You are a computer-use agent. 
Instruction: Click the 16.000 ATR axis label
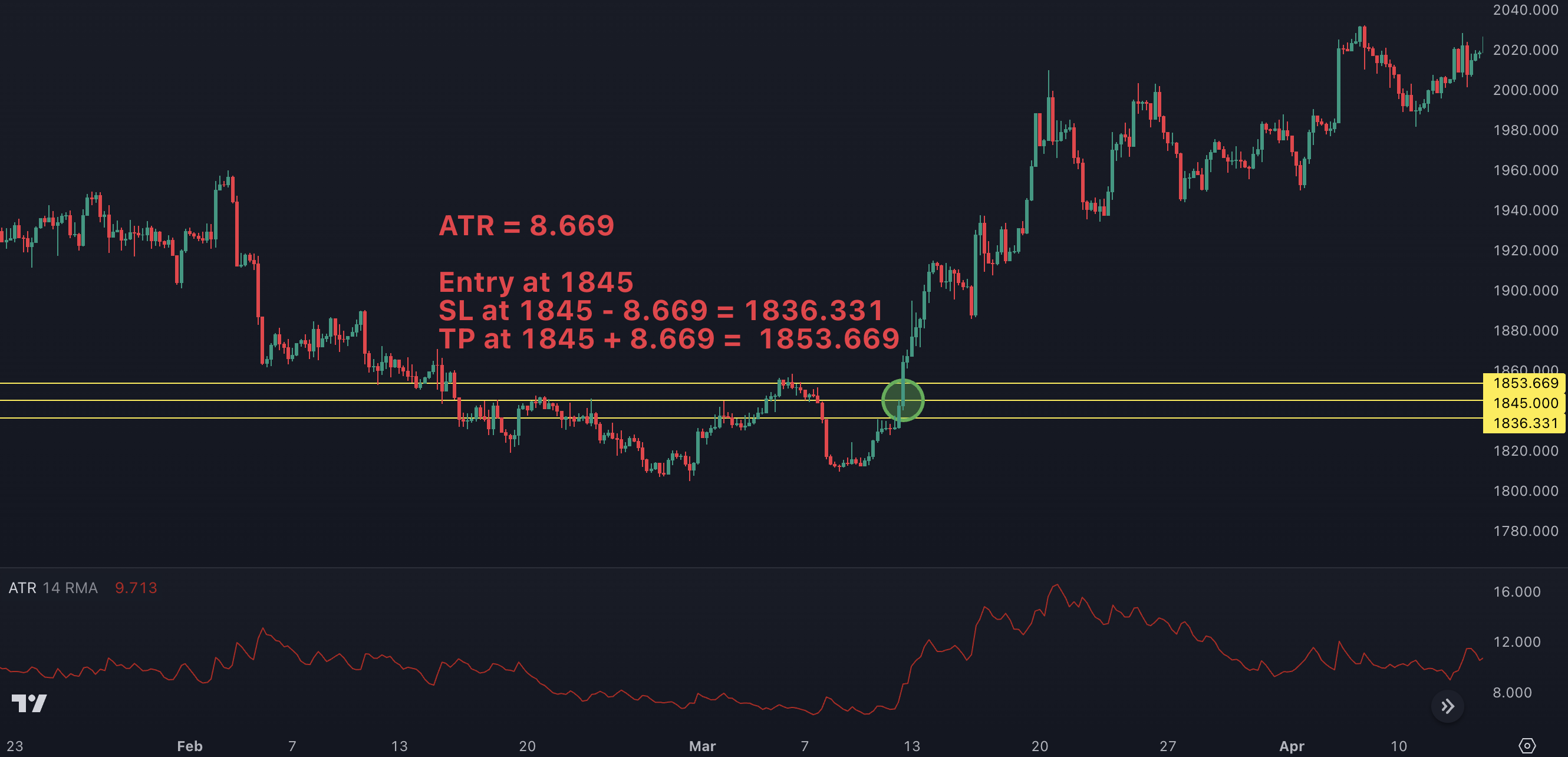(1516, 592)
